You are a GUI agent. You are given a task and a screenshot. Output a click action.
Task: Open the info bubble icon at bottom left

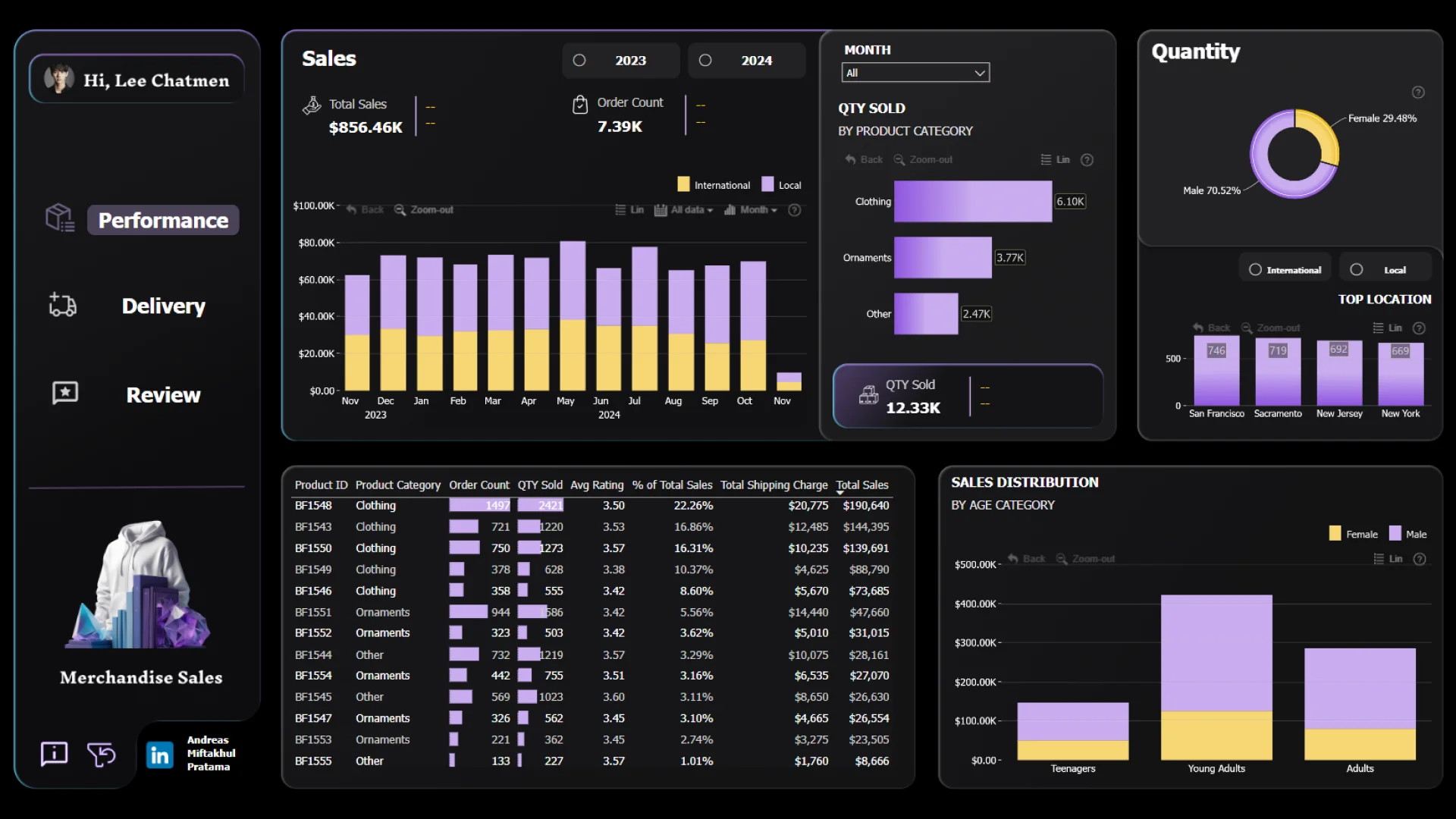coord(54,754)
